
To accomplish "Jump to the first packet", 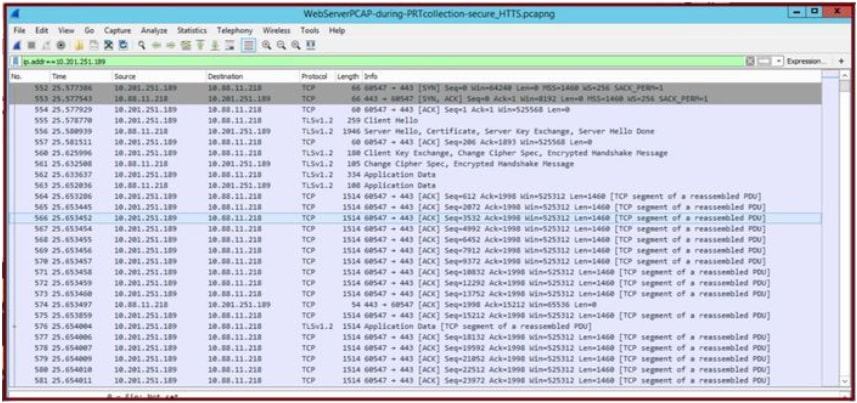I will click(201, 45).
